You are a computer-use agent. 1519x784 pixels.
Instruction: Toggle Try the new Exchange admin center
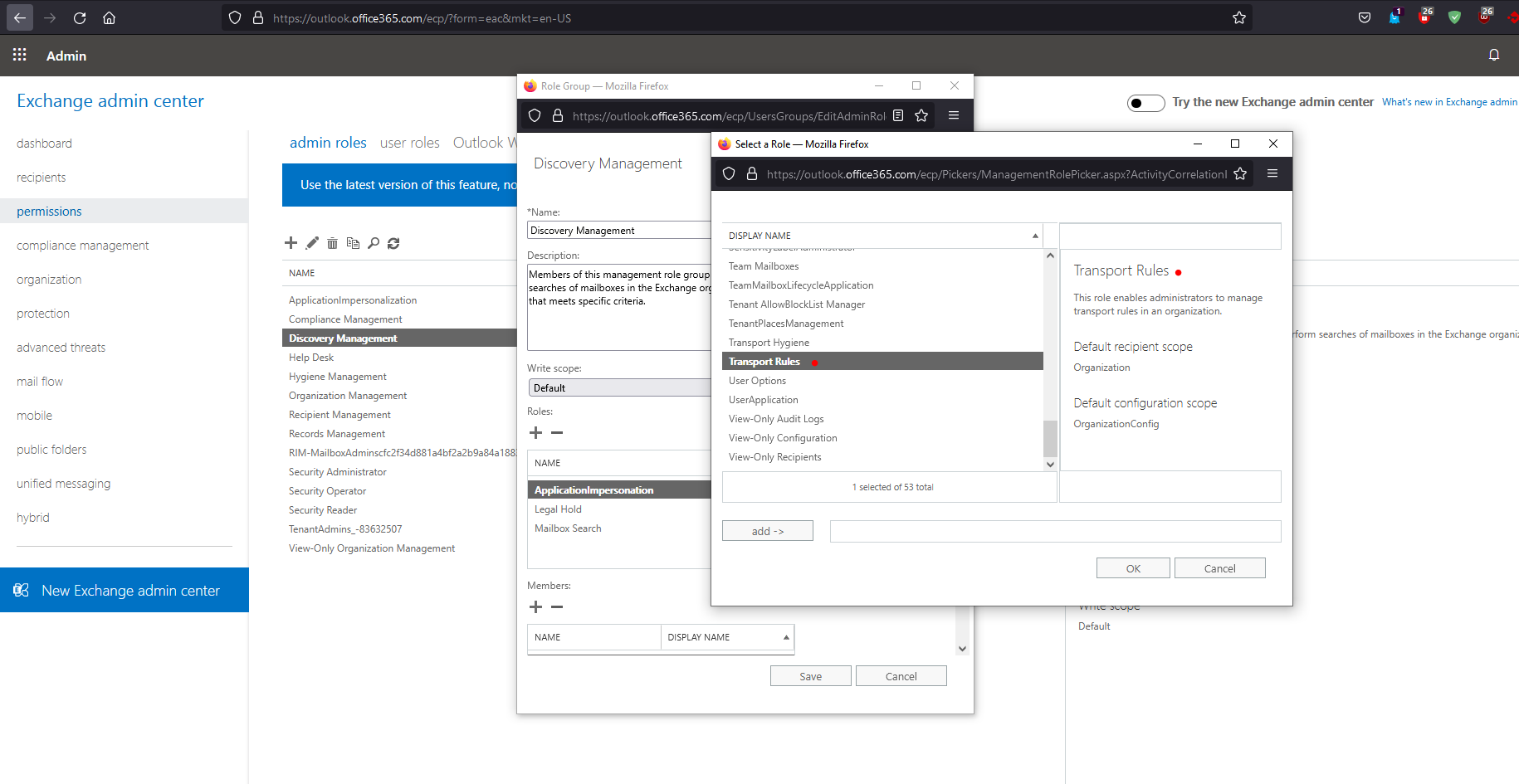coord(1145,103)
